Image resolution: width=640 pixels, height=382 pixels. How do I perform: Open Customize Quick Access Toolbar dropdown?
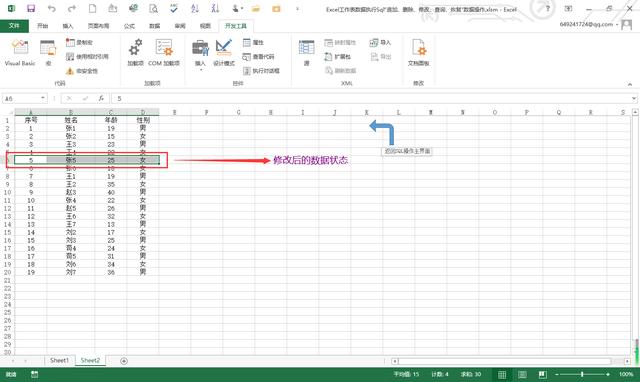[297, 9]
